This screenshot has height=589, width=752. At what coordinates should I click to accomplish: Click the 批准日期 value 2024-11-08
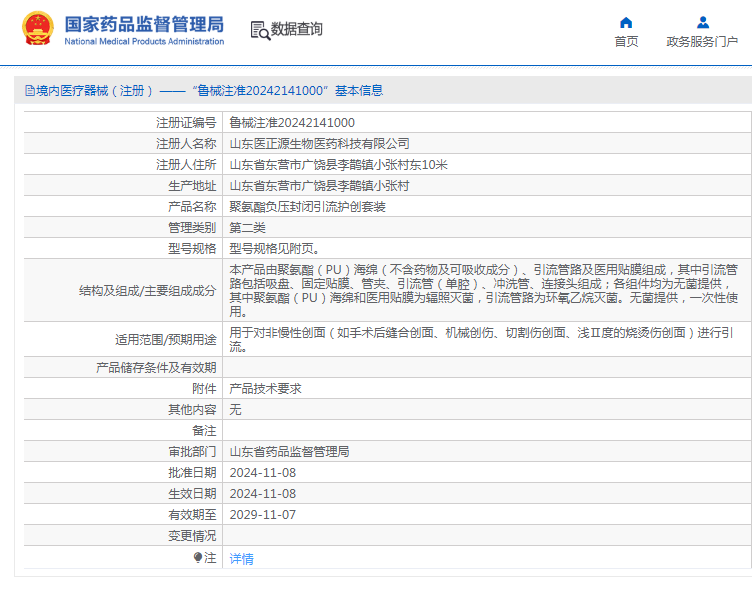click(x=262, y=472)
